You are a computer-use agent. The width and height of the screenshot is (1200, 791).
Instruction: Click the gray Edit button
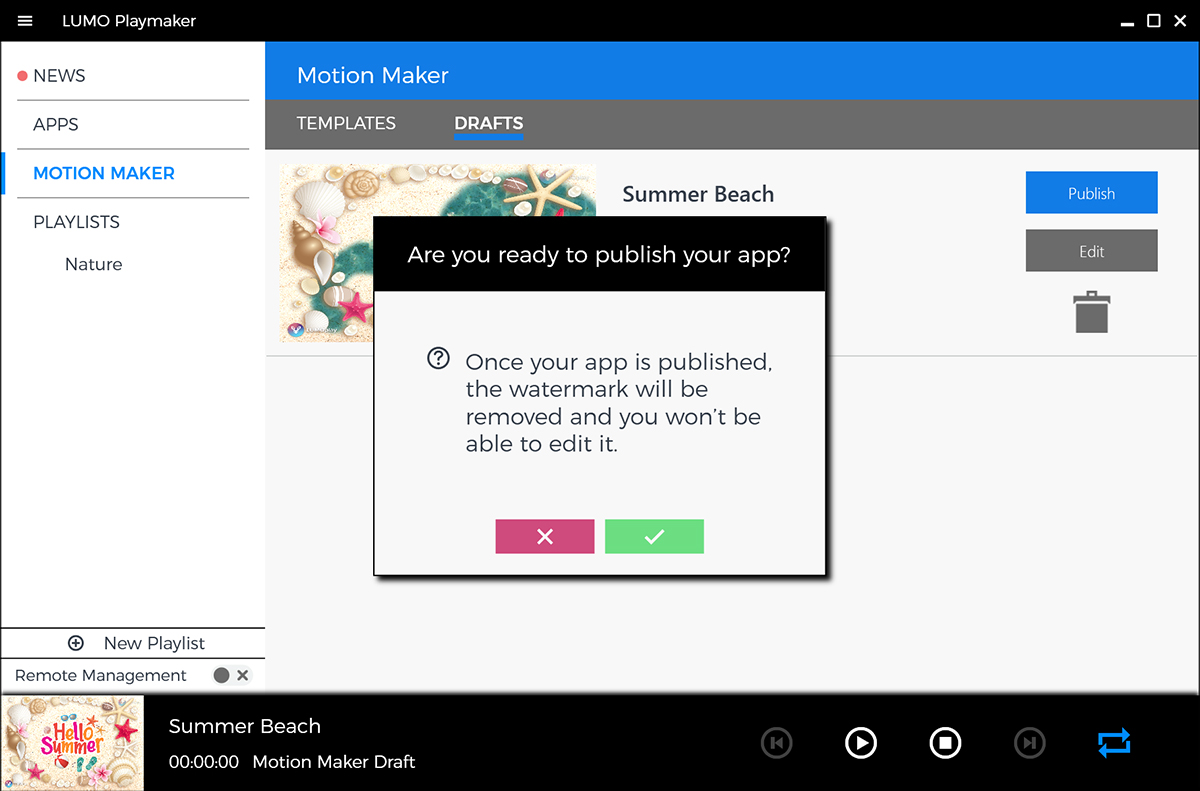[x=1091, y=251]
